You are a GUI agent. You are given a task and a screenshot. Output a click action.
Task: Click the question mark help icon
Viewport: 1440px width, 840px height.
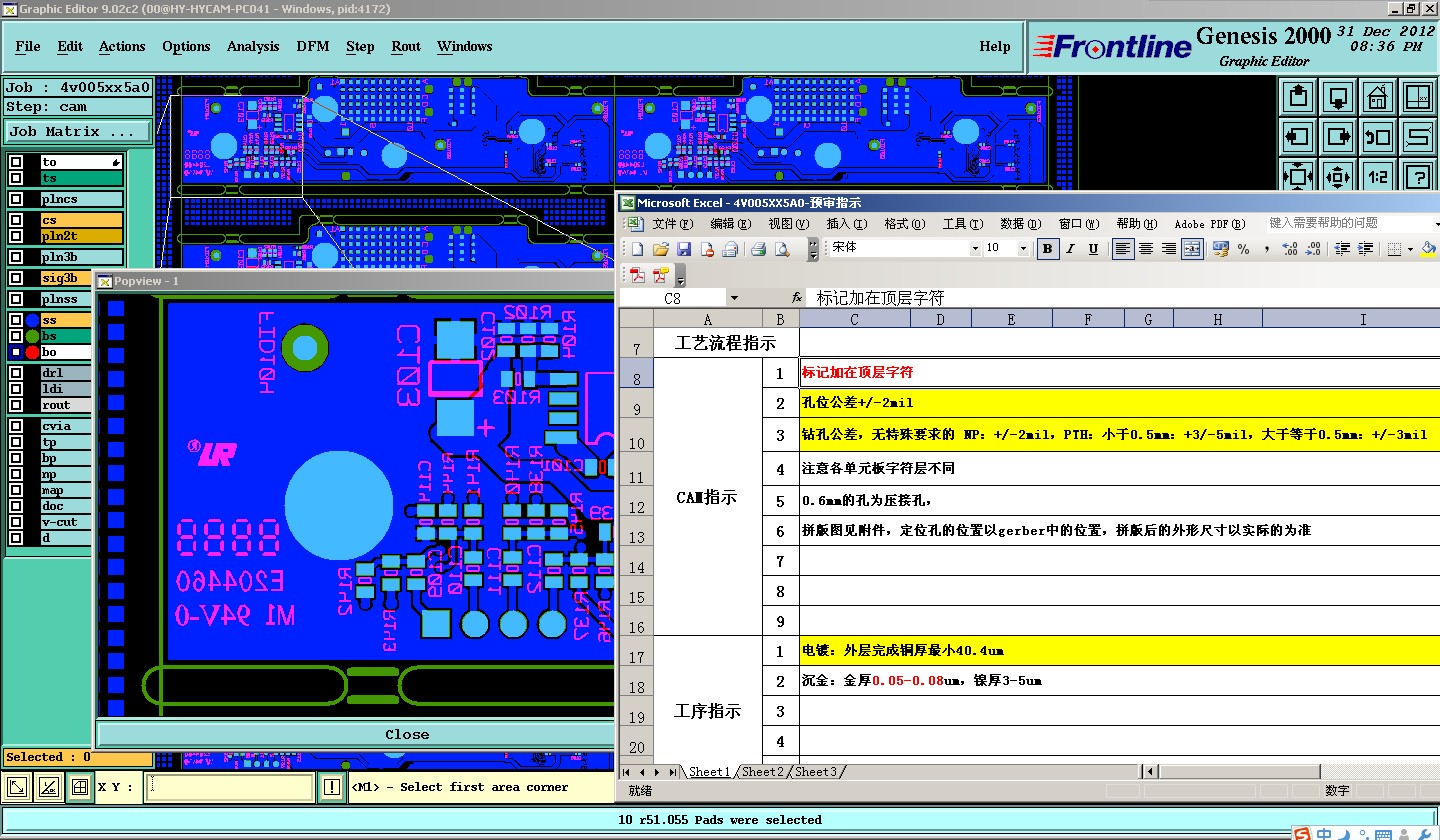tap(1418, 176)
